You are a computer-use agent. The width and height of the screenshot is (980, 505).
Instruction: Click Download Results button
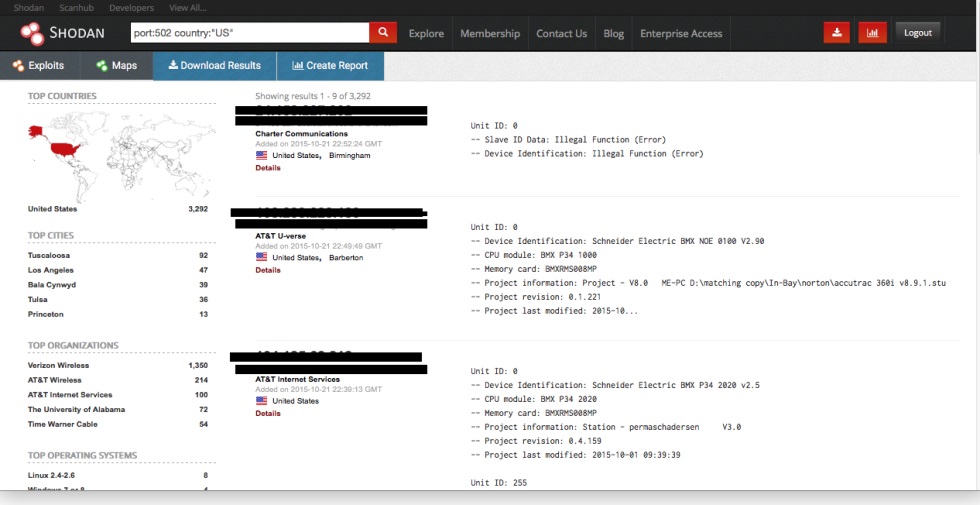click(214, 66)
